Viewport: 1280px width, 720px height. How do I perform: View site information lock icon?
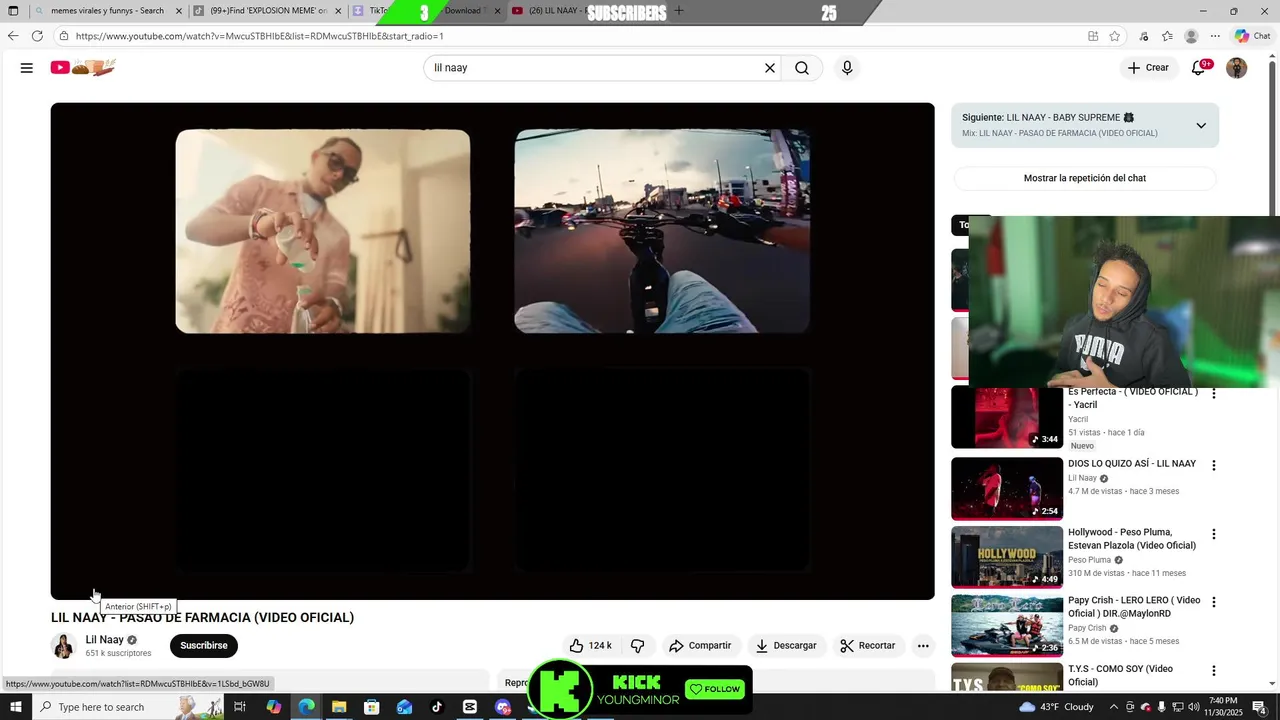tap(63, 36)
